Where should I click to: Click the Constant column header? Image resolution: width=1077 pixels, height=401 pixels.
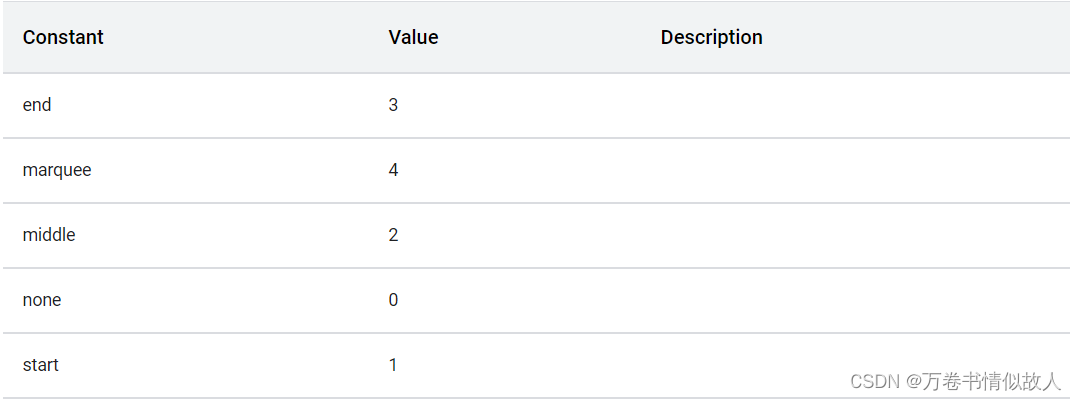point(63,37)
